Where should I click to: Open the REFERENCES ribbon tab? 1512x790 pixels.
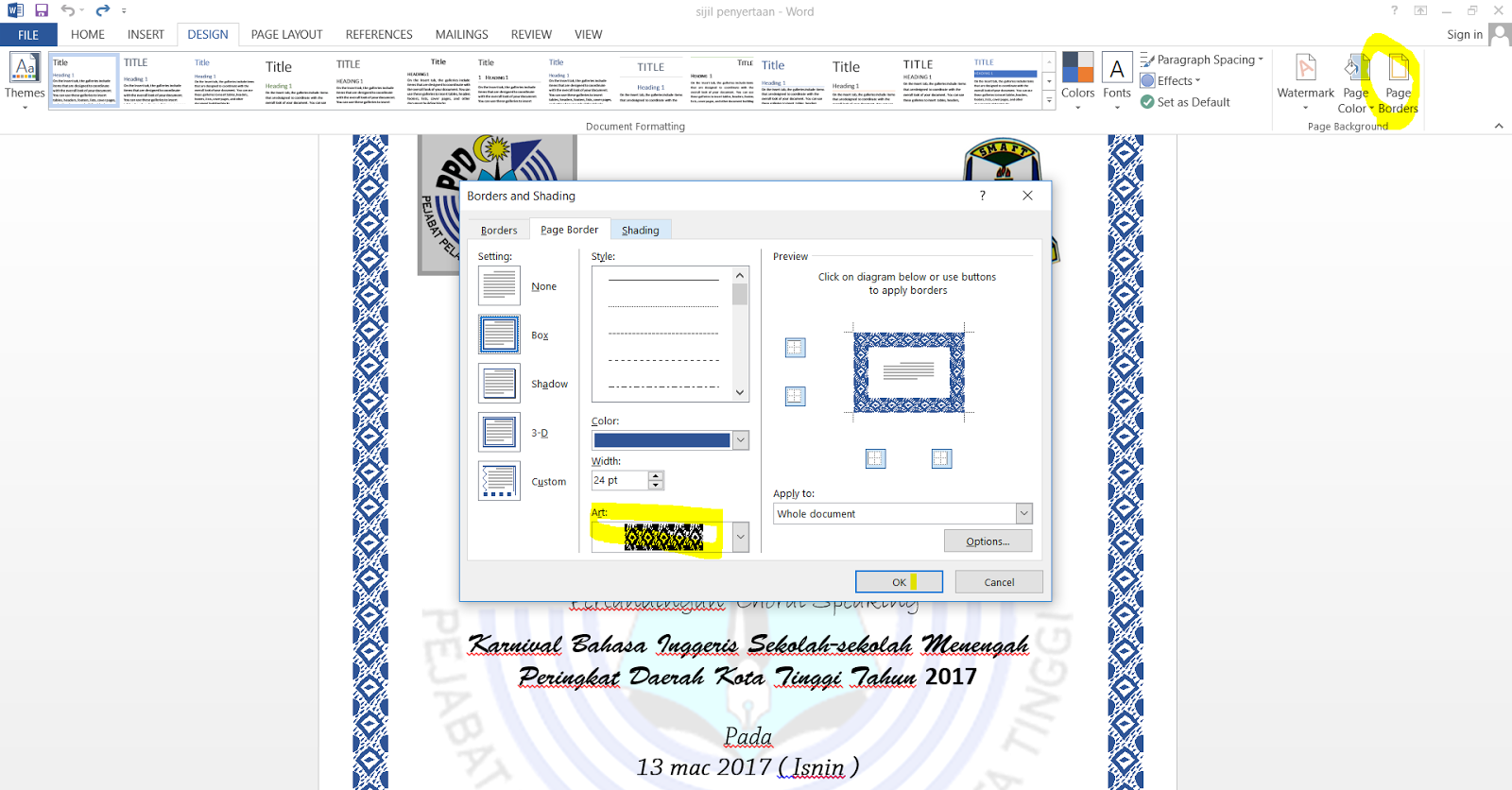tap(379, 35)
